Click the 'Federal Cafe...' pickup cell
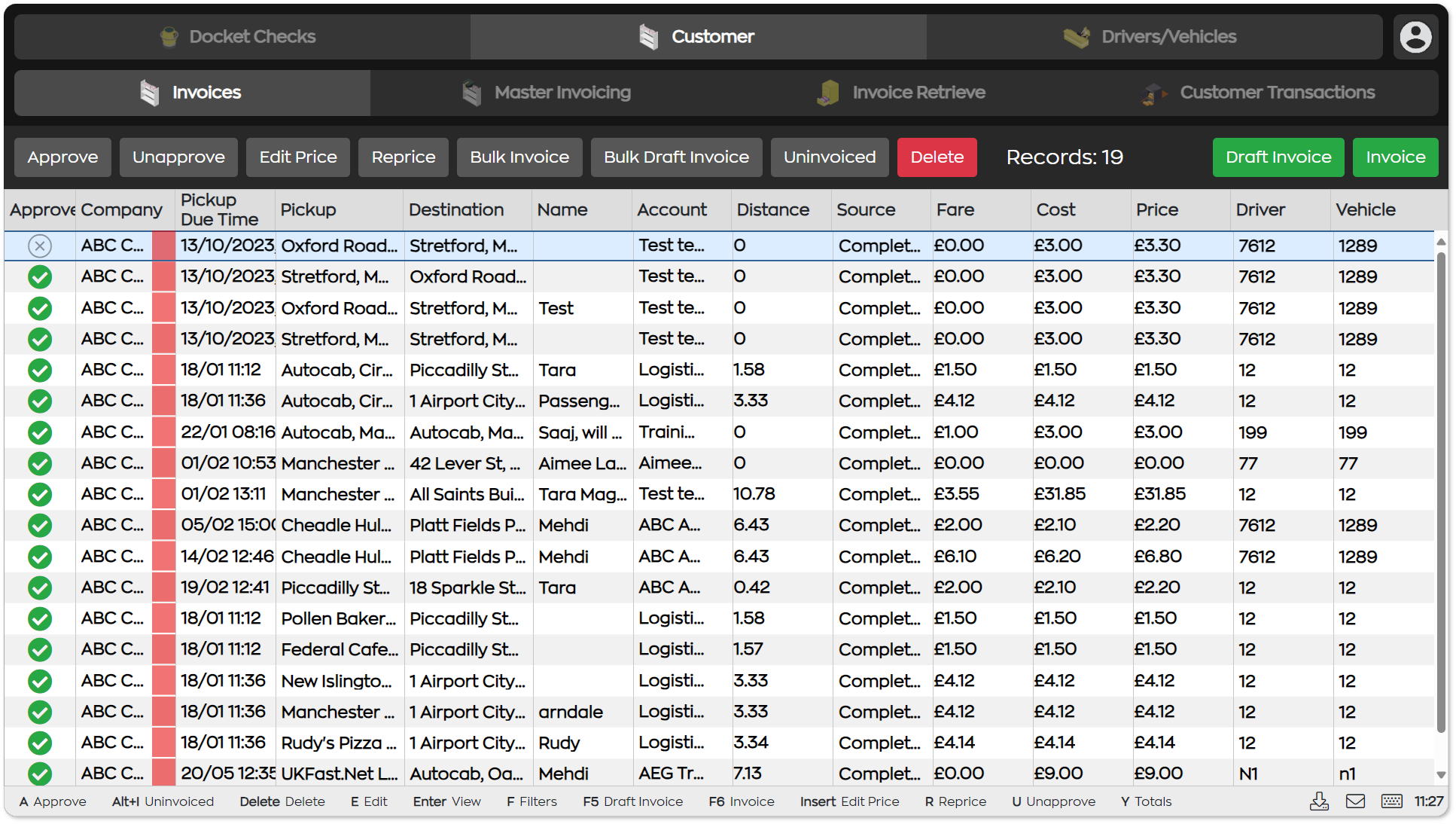This screenshot has width=1456, height=824. coord(340,649)
